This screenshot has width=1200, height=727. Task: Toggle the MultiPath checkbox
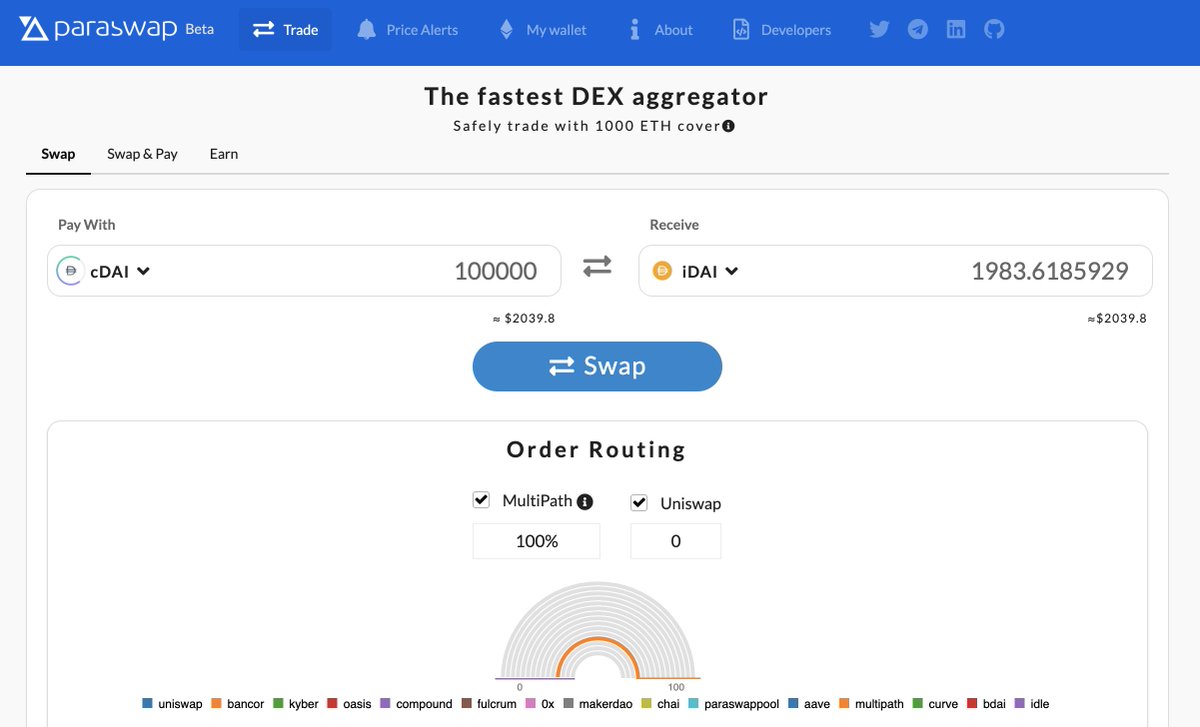[x=481, y=499]
